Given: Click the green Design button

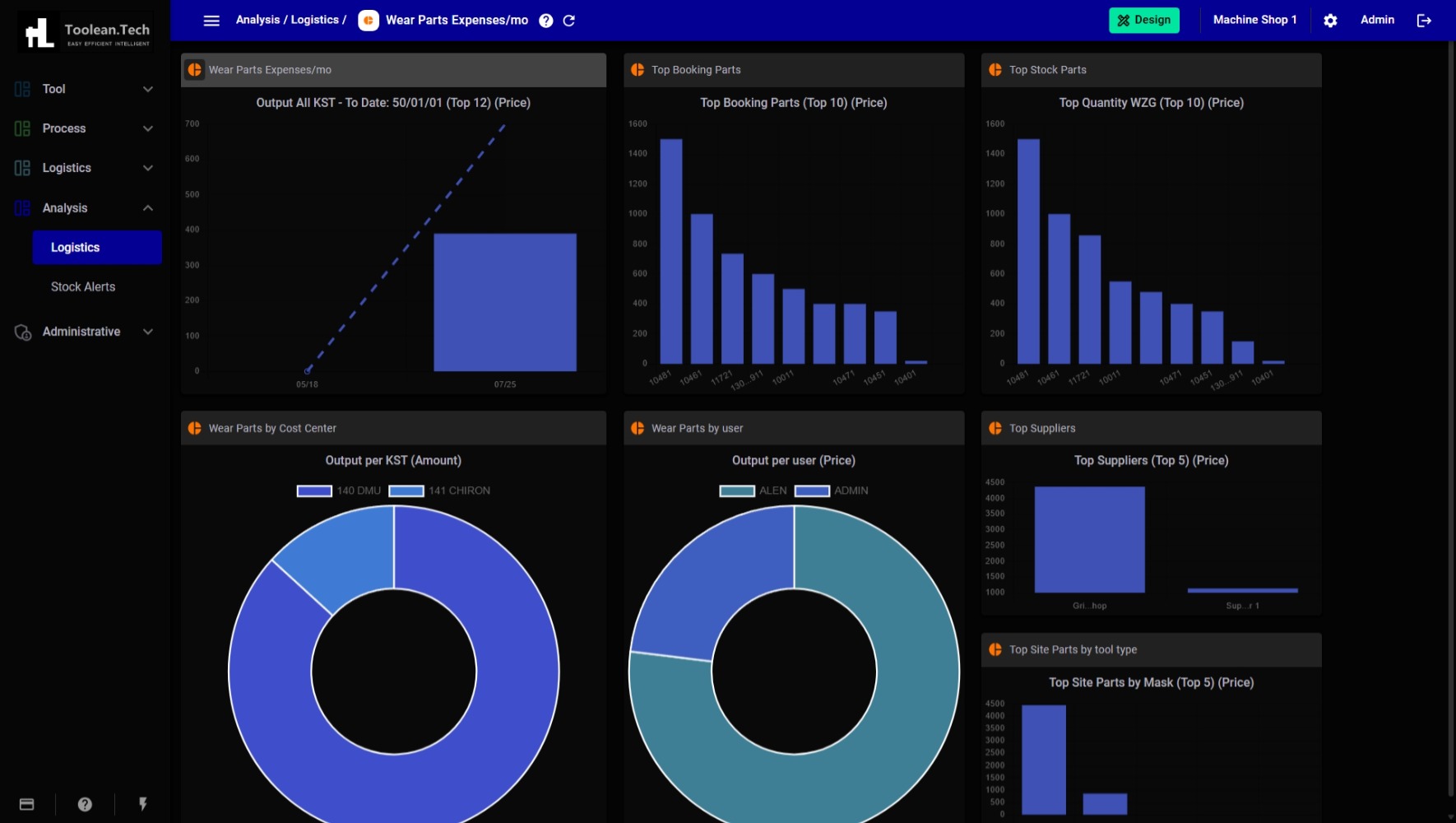Looking at the screenshot, I should tap(1143, 21).
